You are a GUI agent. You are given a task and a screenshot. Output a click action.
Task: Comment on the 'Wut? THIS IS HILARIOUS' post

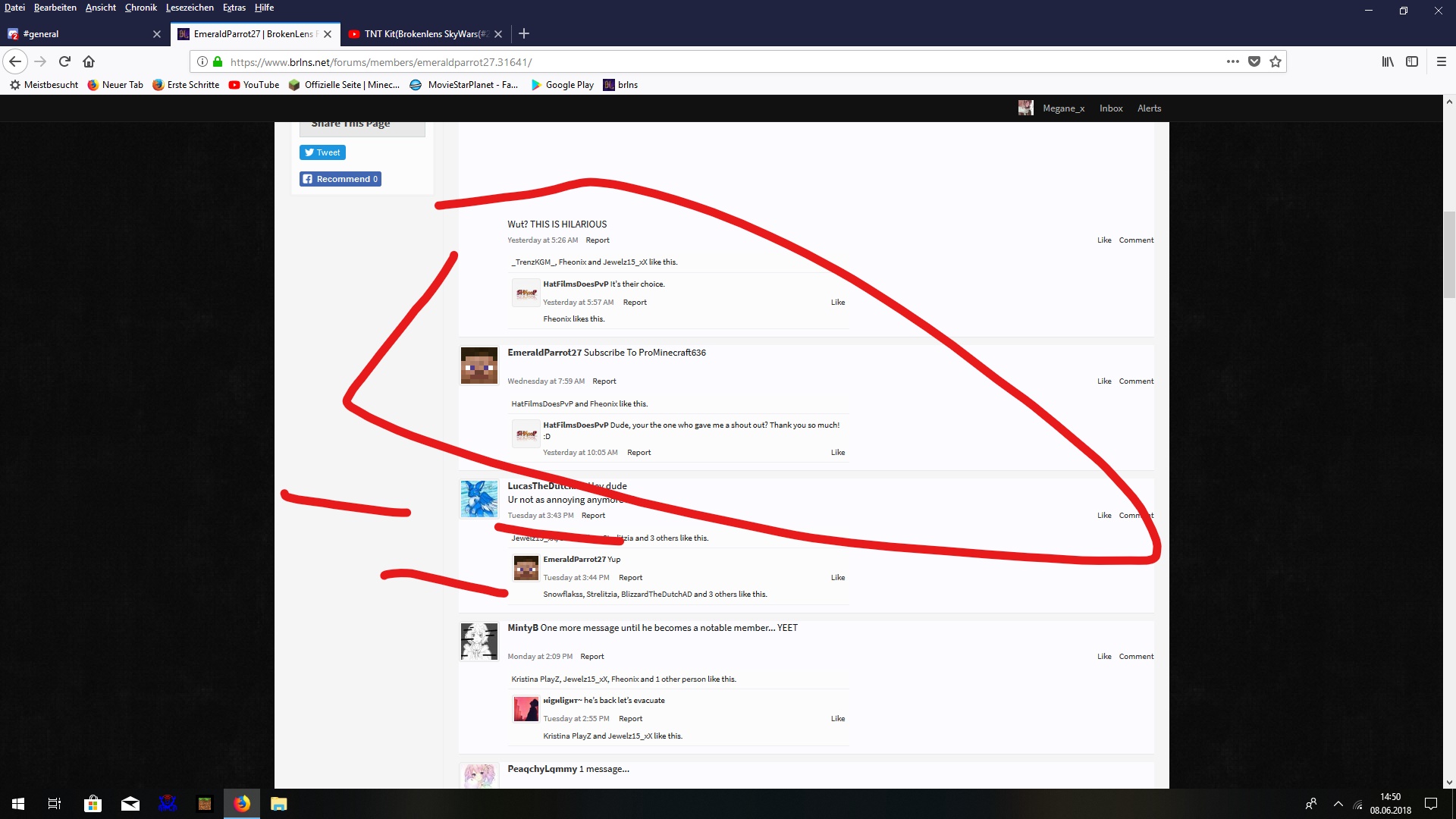click(1136, 240)
